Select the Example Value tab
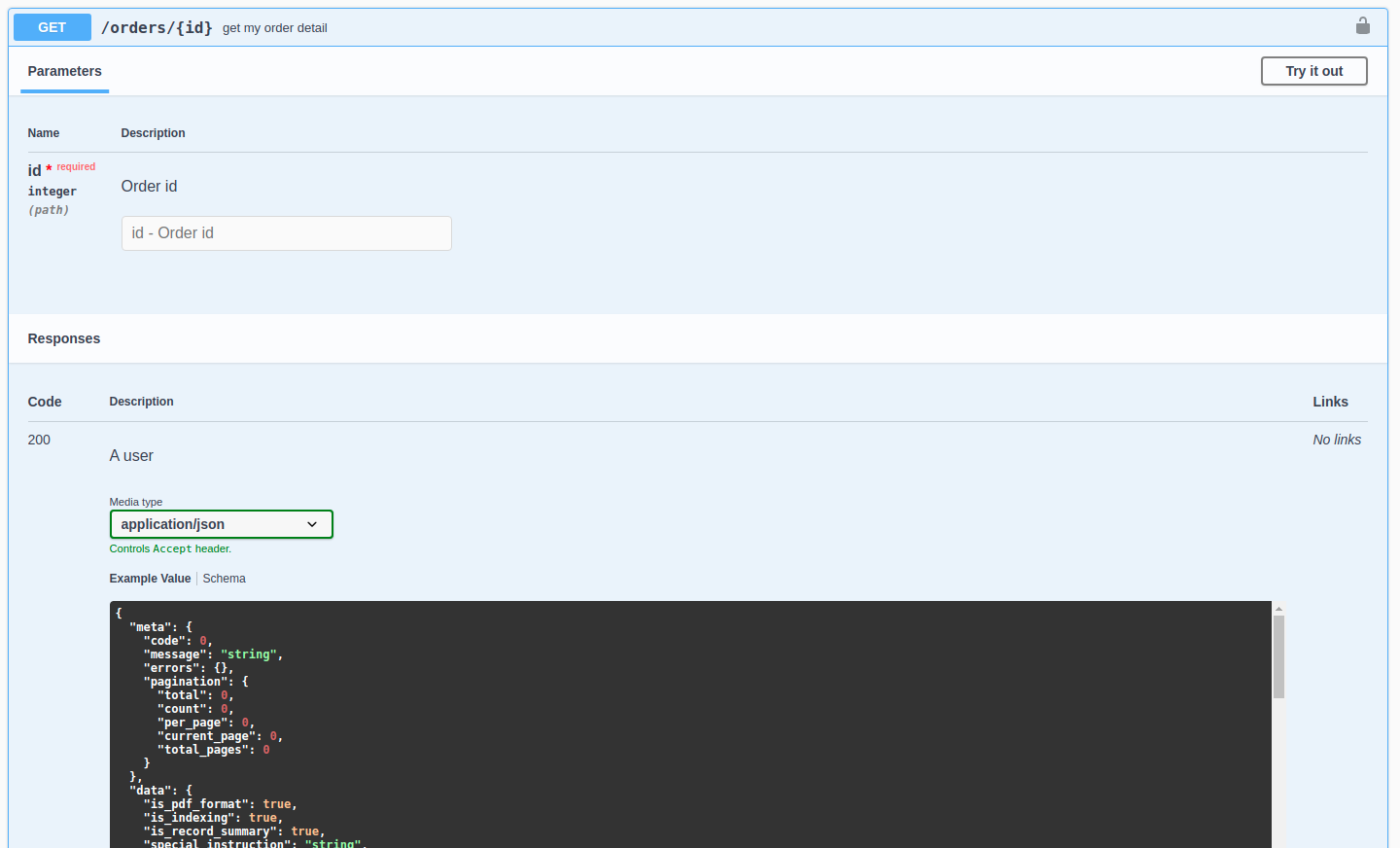The width and height of the screenshot is (1400, 848). tap(150, 579)
